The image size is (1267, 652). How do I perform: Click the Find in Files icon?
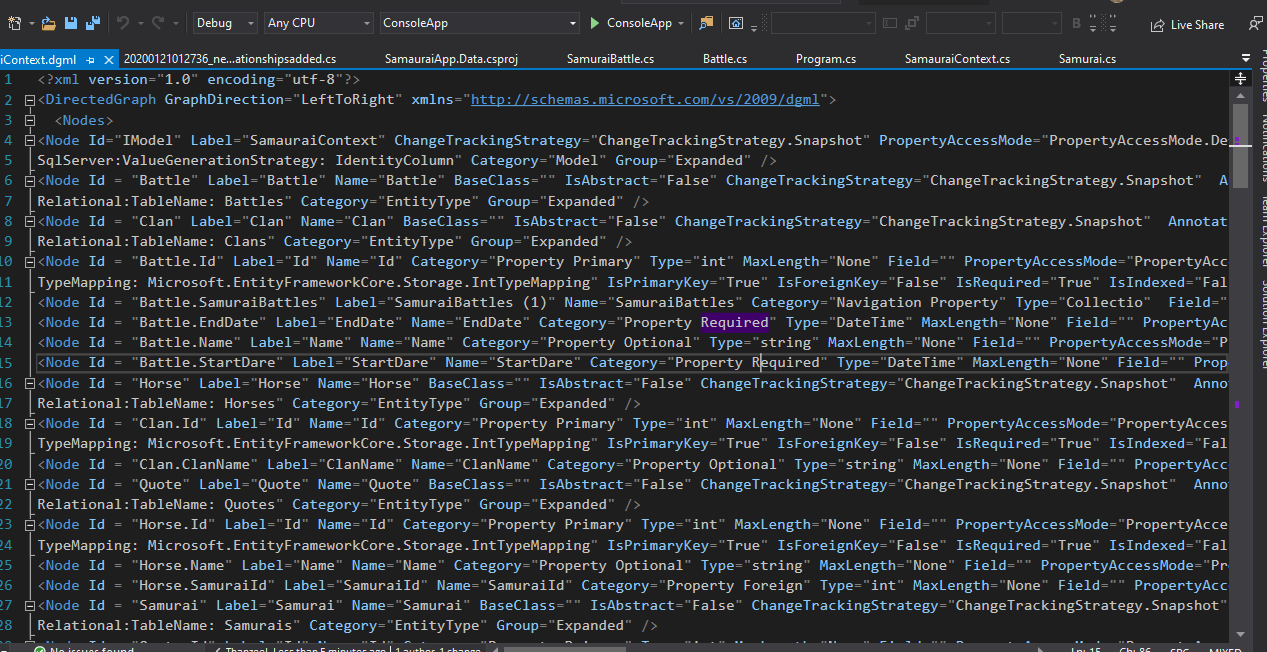point(707,22)
